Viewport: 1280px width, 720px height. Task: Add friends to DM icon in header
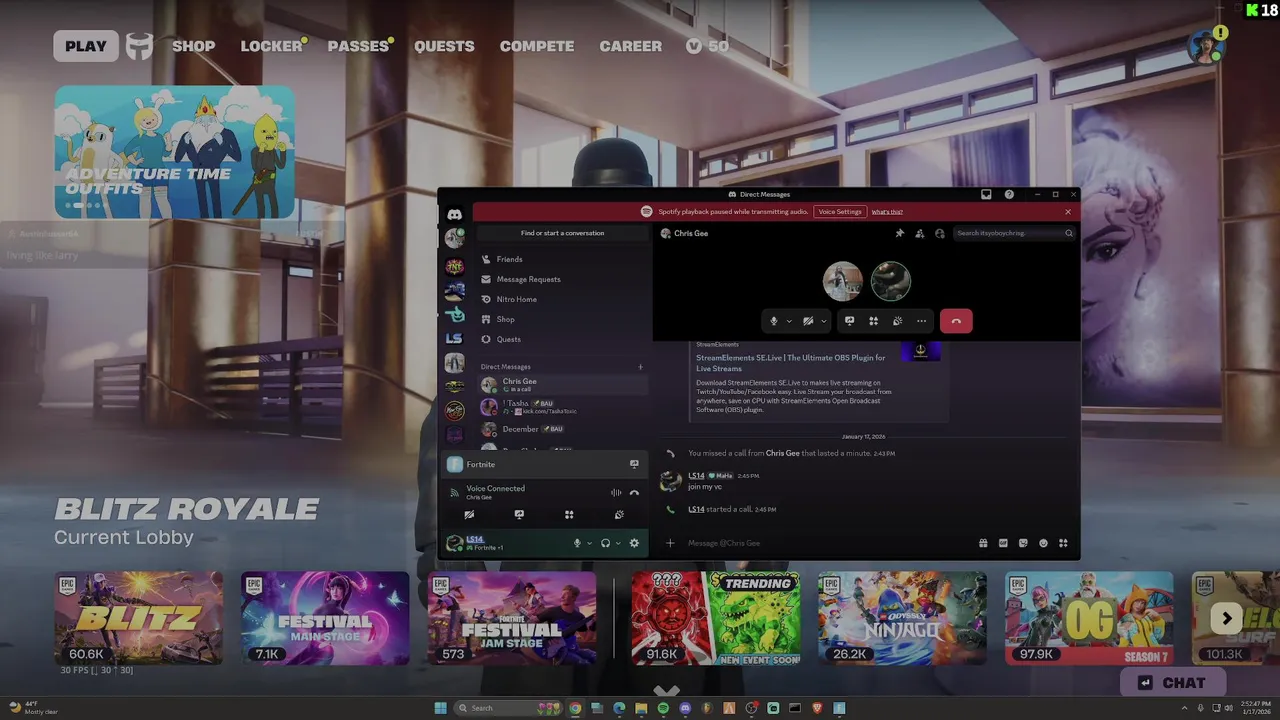click(x=919, y=233)
